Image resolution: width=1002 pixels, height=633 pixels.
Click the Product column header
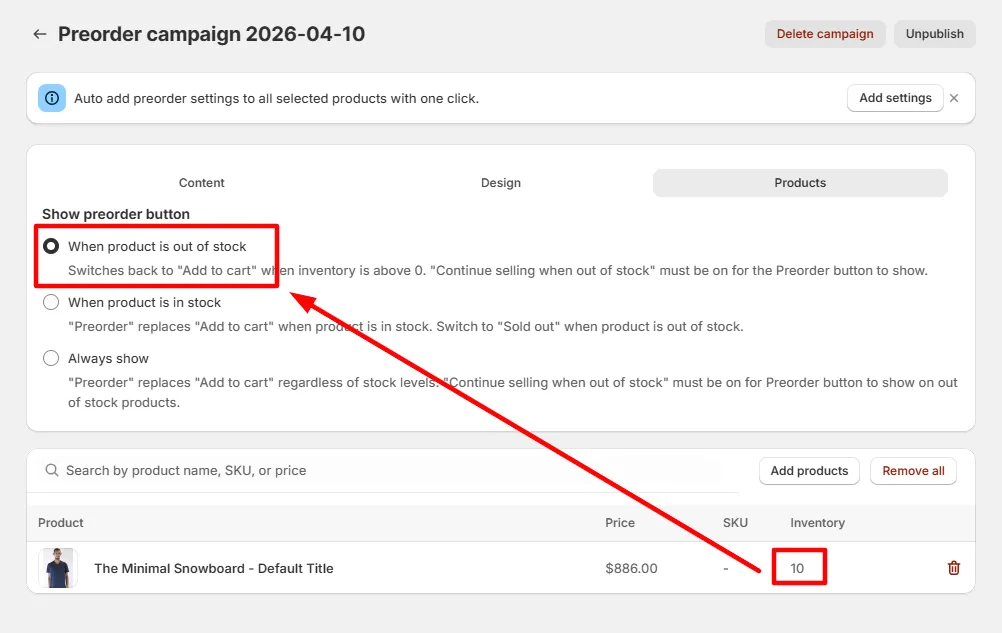tap(61, 522)
